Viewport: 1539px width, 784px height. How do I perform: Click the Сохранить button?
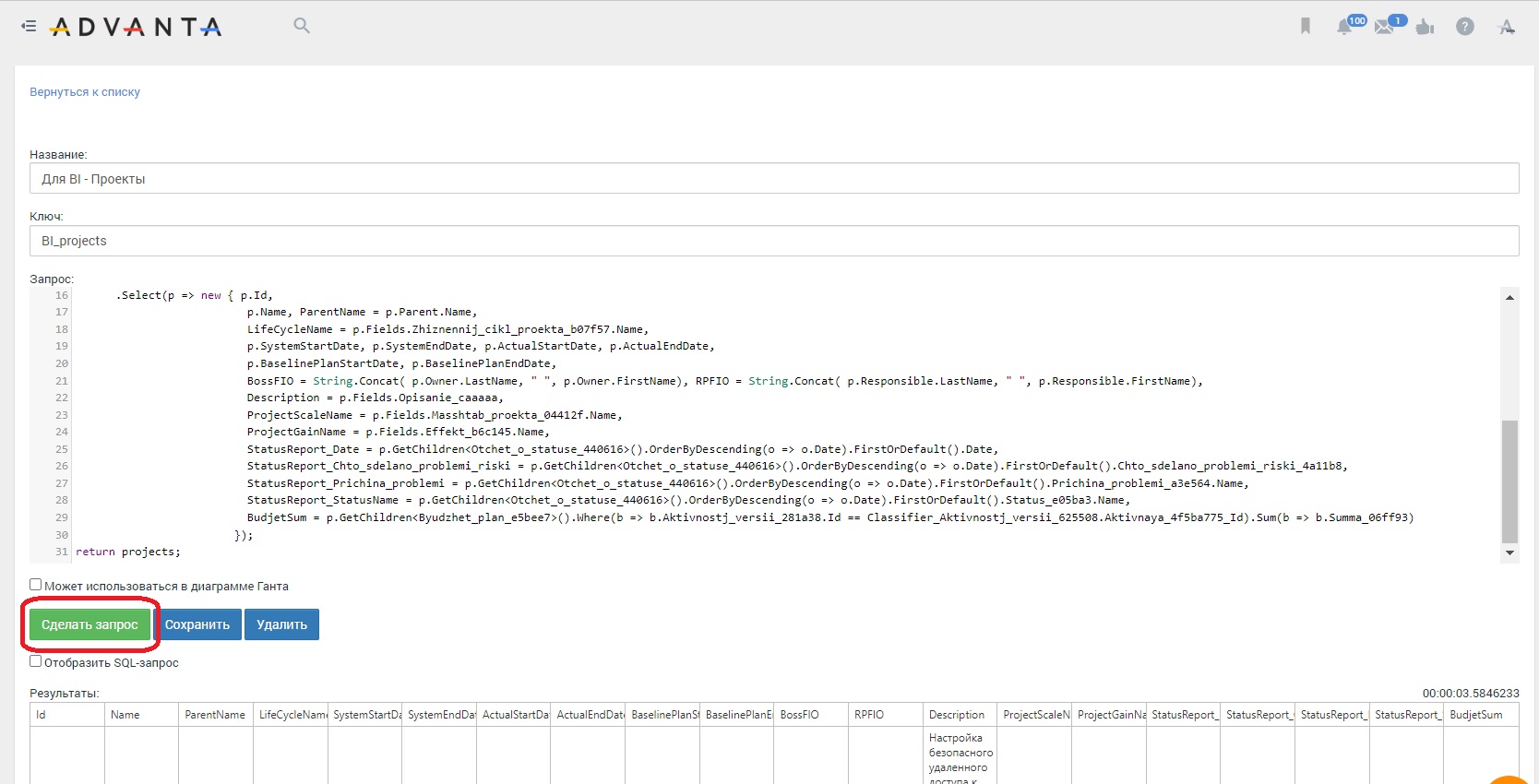coord(197,624)
